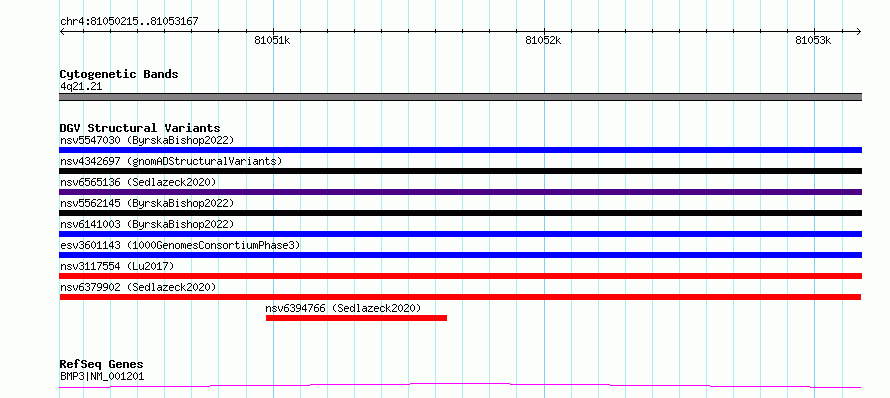The height and width of the screenshot is (398, 890).
Task: Click the 81051k ruler label
Action: pos(272,40)
